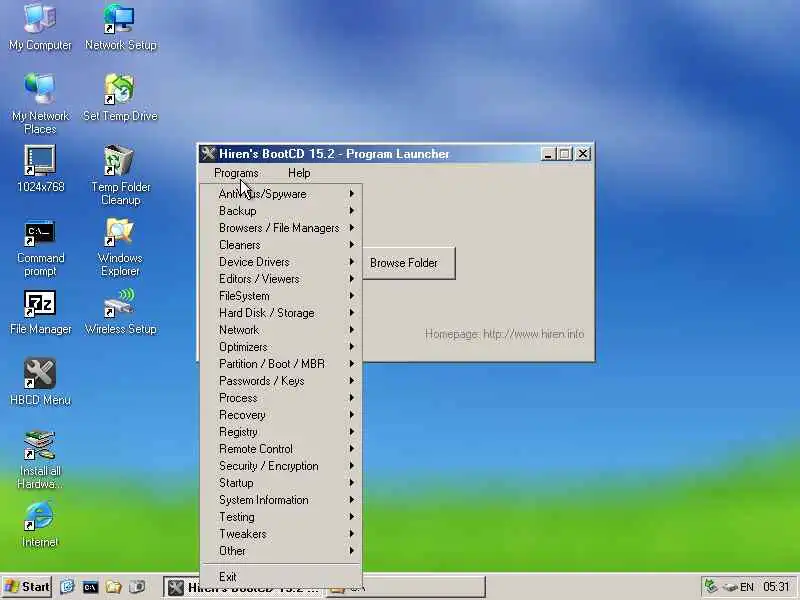
Task: Open the Startup submenu
Action: (x=281, y=483)
